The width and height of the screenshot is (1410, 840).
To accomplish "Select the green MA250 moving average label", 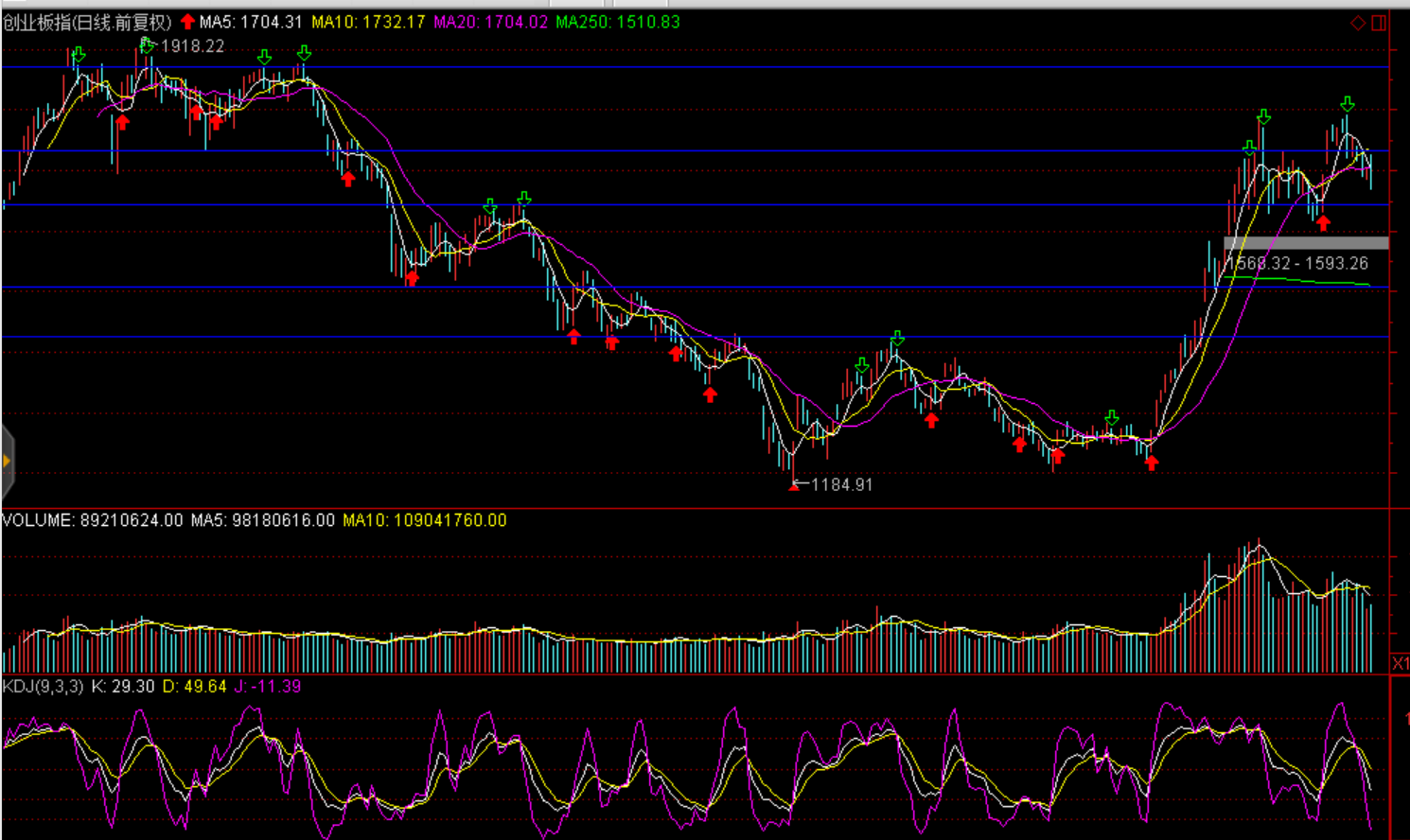I will click(617, 22).
